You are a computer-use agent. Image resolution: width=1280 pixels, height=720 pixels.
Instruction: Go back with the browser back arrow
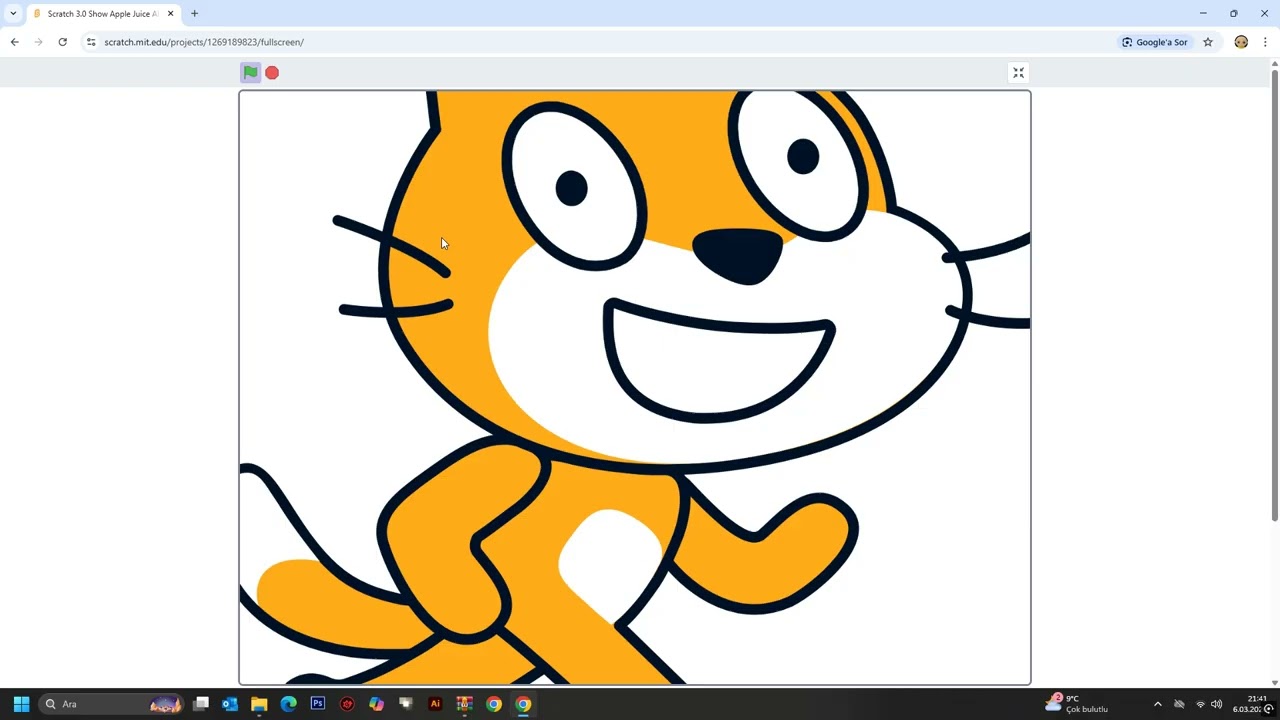pos(14,42)
